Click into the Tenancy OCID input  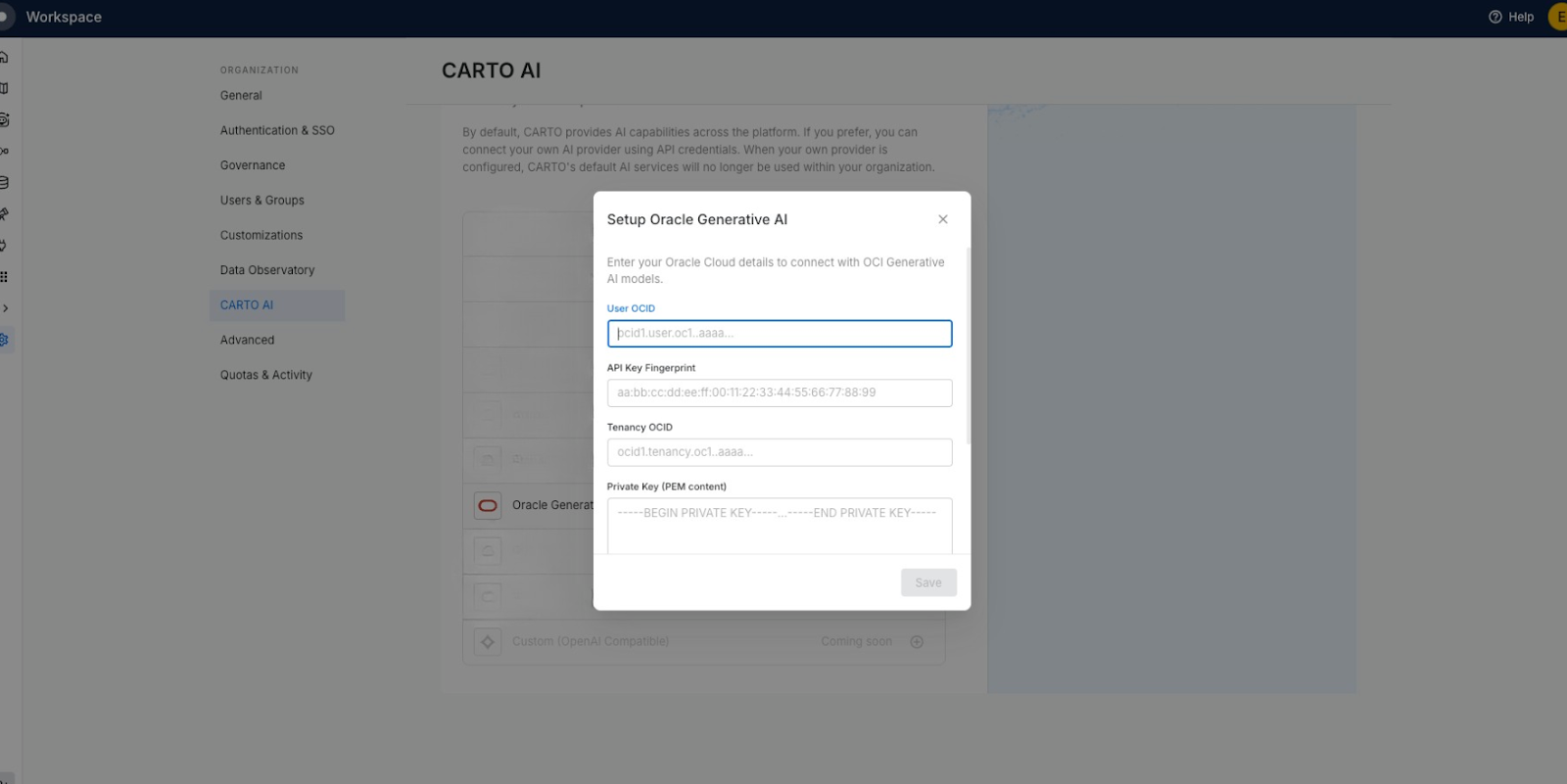[x=779, y=452]
